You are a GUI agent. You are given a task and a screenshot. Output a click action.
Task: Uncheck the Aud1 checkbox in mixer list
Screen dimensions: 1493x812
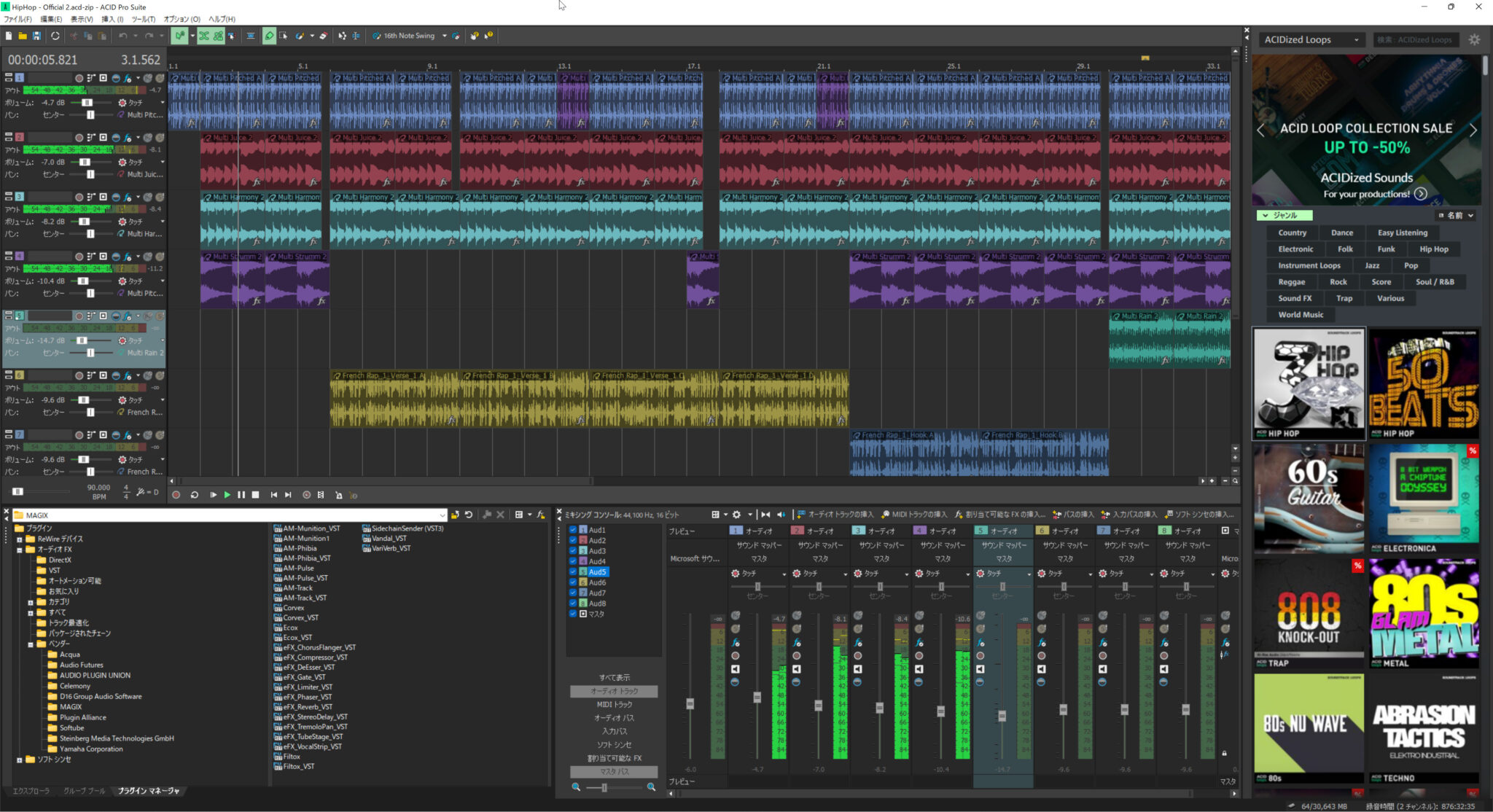pos(573,530)
